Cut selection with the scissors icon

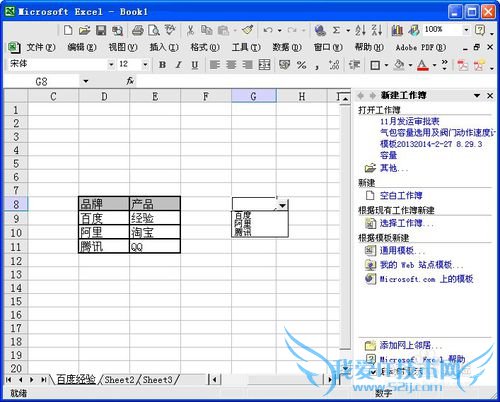pos(190,30)
